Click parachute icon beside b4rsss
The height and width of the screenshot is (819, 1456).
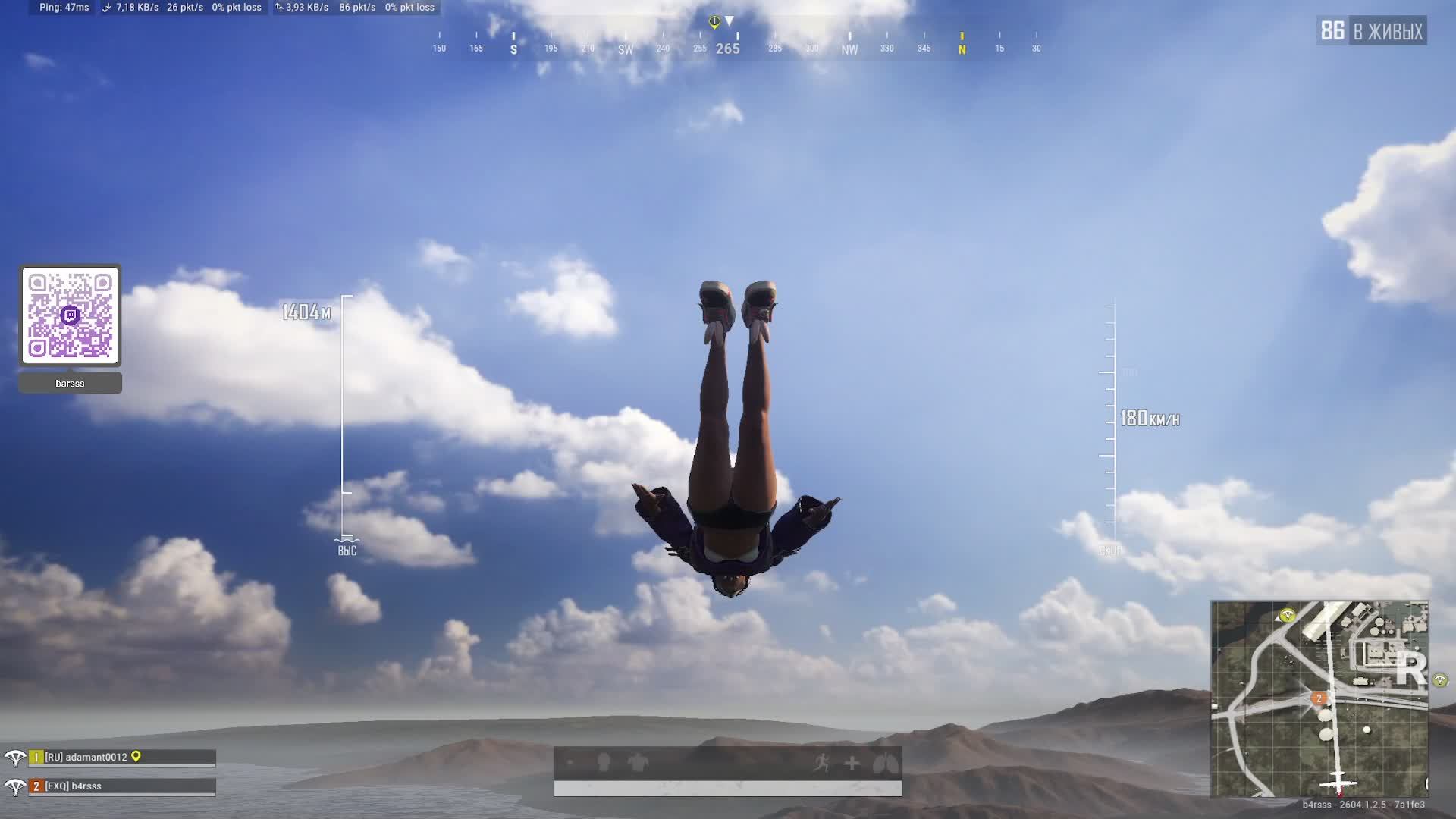14,786
